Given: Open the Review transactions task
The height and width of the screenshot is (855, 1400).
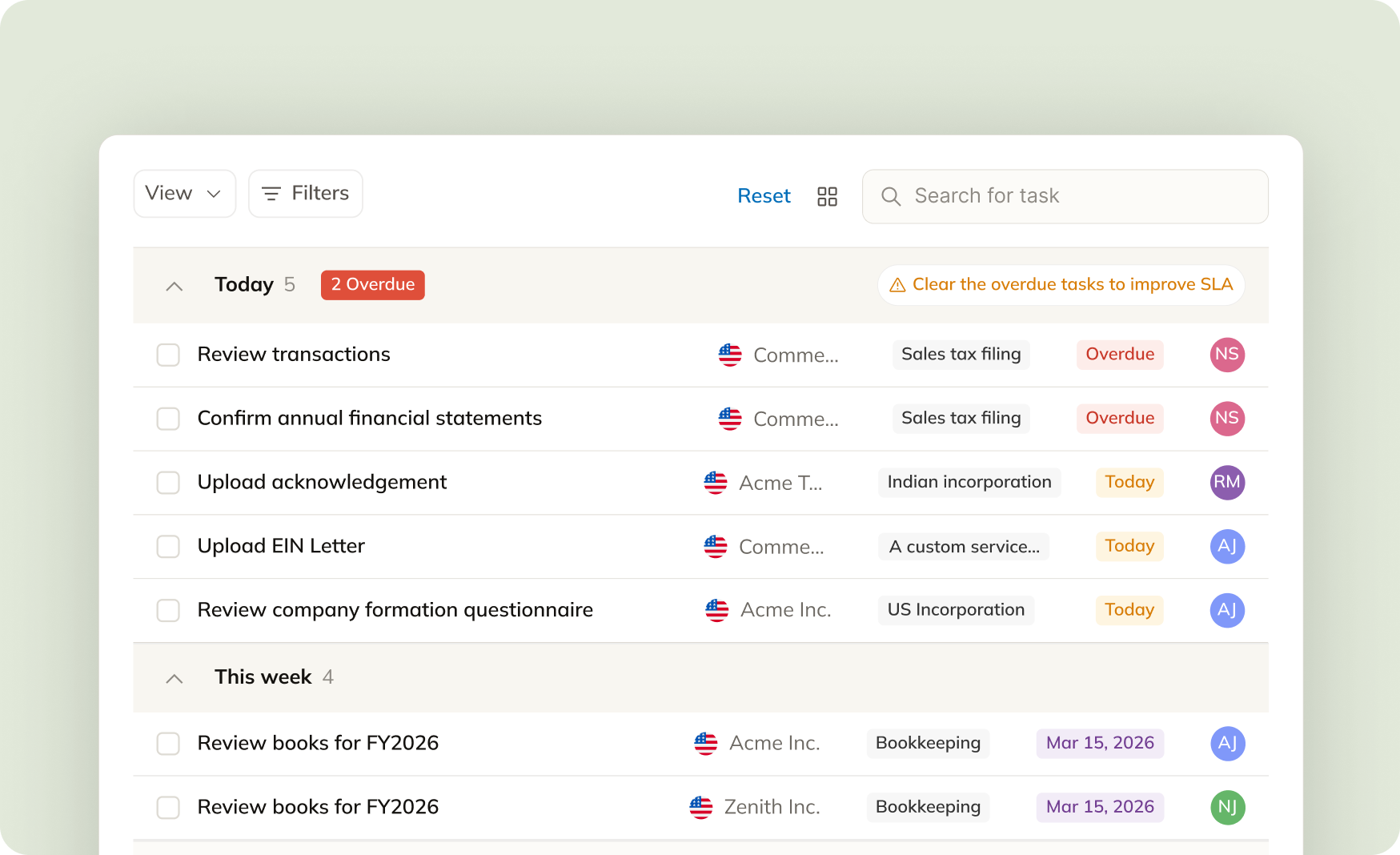Looking at the screenshot, I should [x=294, y=355].
